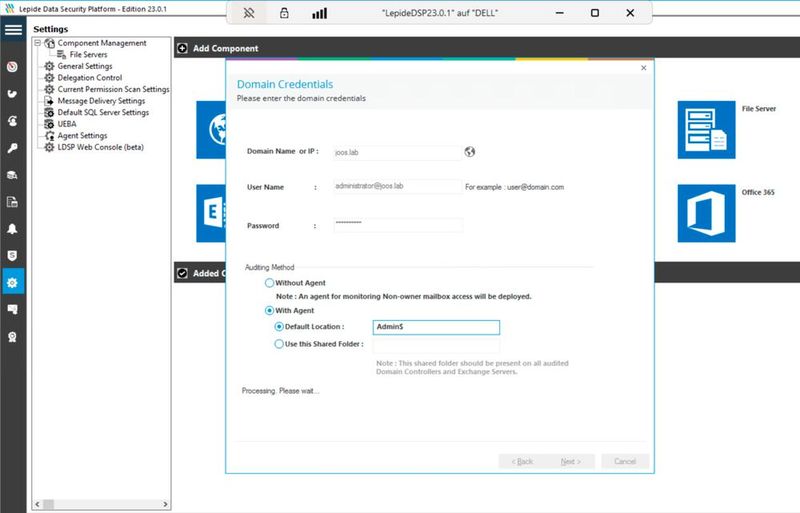Image resolution: width=800 pixels, height=513 pixels.
Task: Select the Without Agent radio button
Action: [x=269, y=283]
